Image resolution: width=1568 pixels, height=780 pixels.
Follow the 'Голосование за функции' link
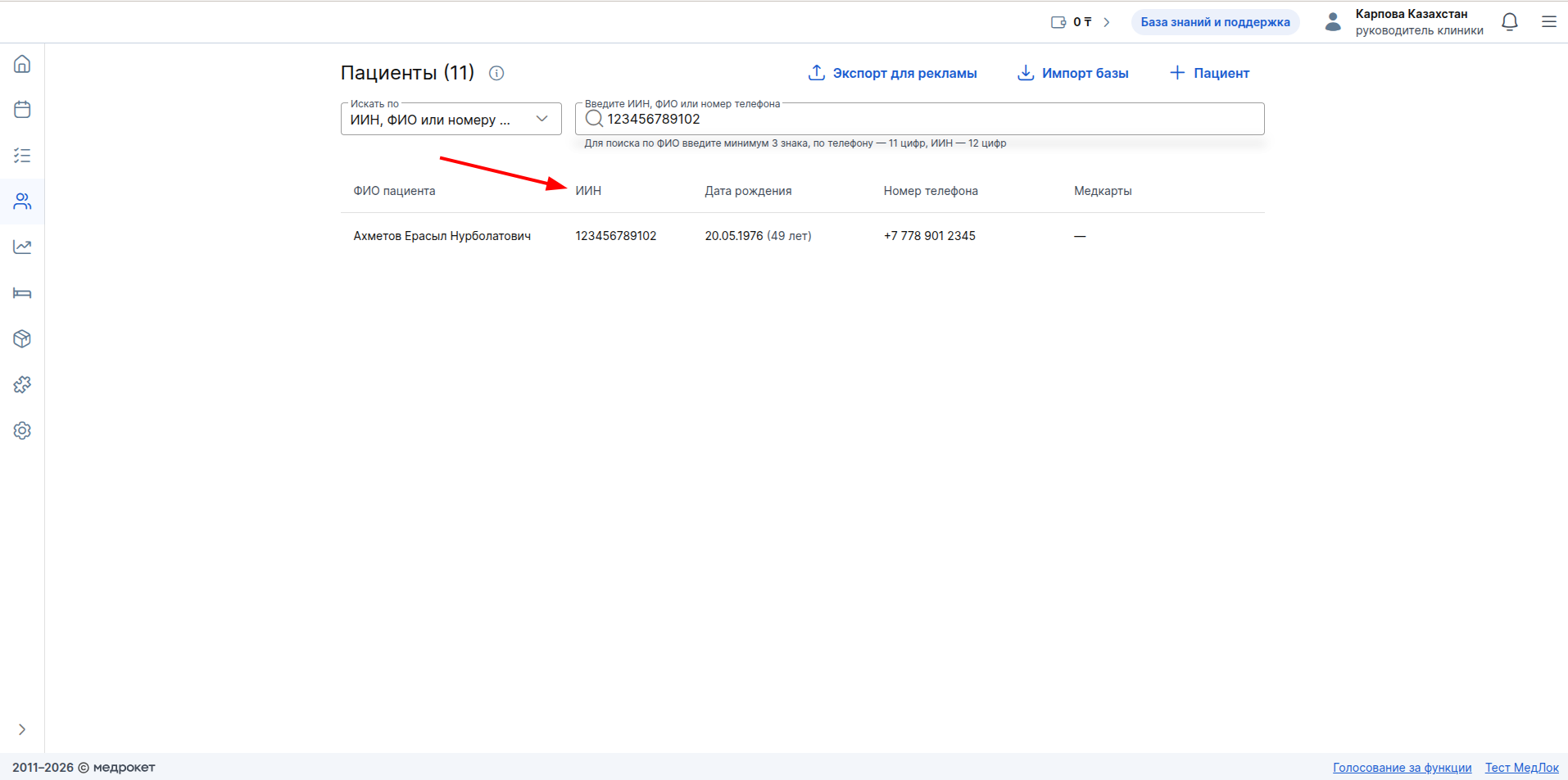(1402, 768)
